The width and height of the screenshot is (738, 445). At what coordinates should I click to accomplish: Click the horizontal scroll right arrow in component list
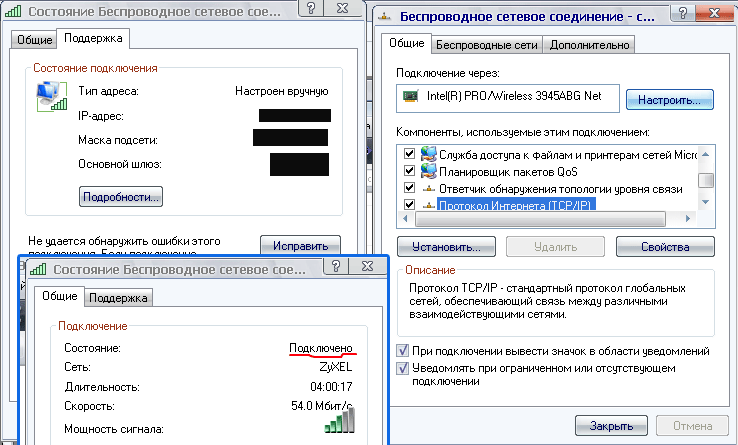pos(688,218)
